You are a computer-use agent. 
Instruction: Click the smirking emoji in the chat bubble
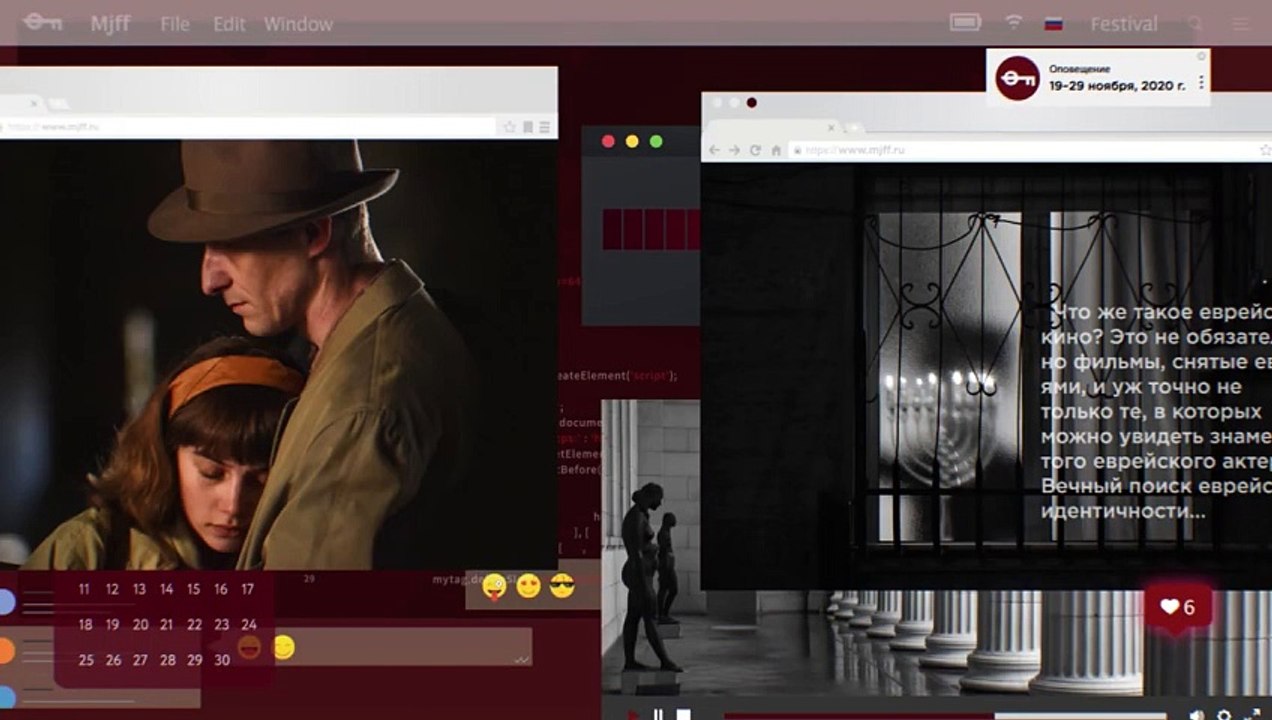pyautogui.click(x=284, y=648)
